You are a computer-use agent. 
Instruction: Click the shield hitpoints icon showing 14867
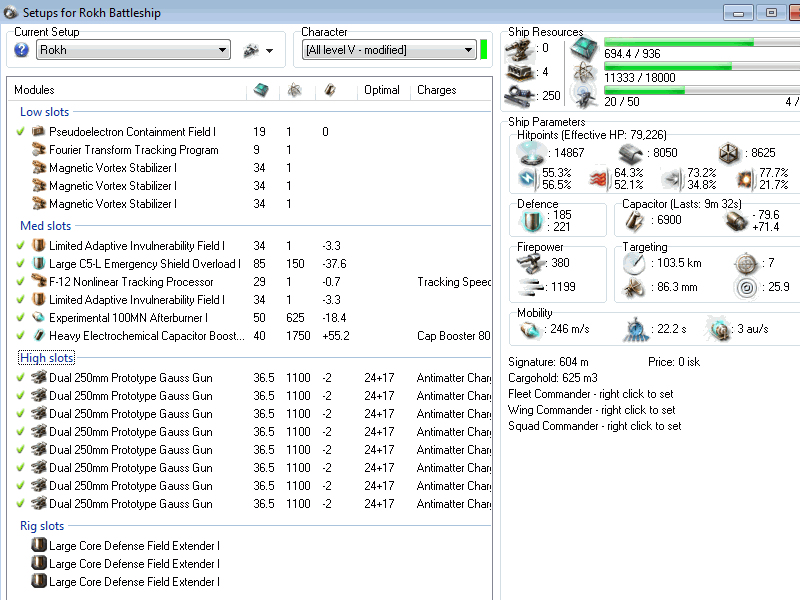[x=531, y=153]
